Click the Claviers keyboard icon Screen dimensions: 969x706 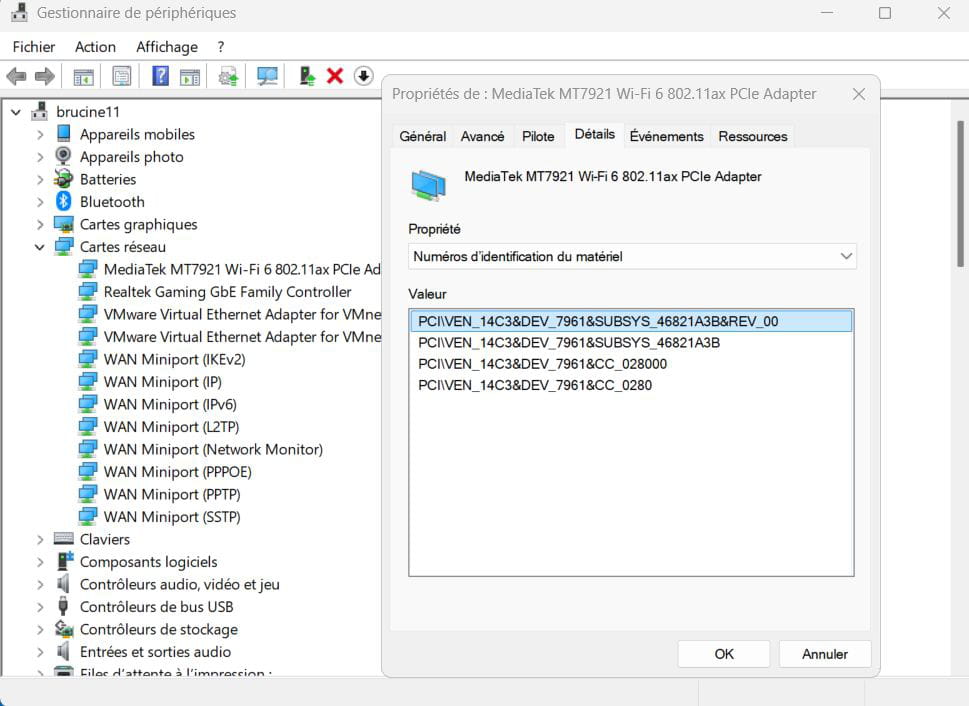tap(64, 538)
